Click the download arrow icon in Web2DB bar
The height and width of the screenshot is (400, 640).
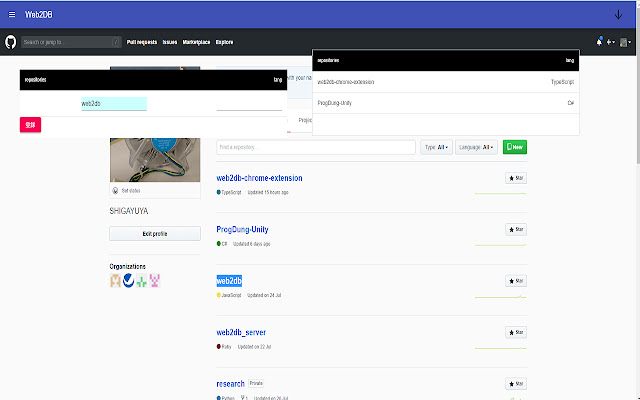tap(618, 15)
